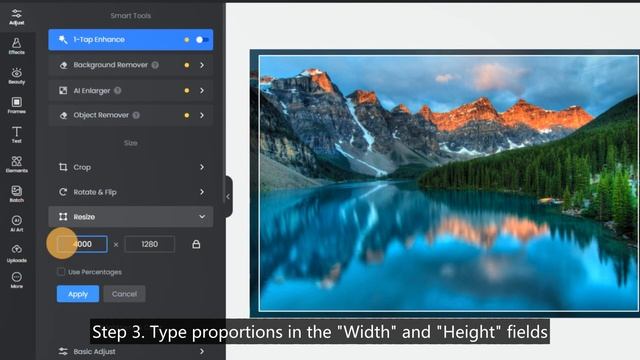640x360 pixels.
Task: Check the Use Percentages checkbox
Action: (x=61, y=272)
